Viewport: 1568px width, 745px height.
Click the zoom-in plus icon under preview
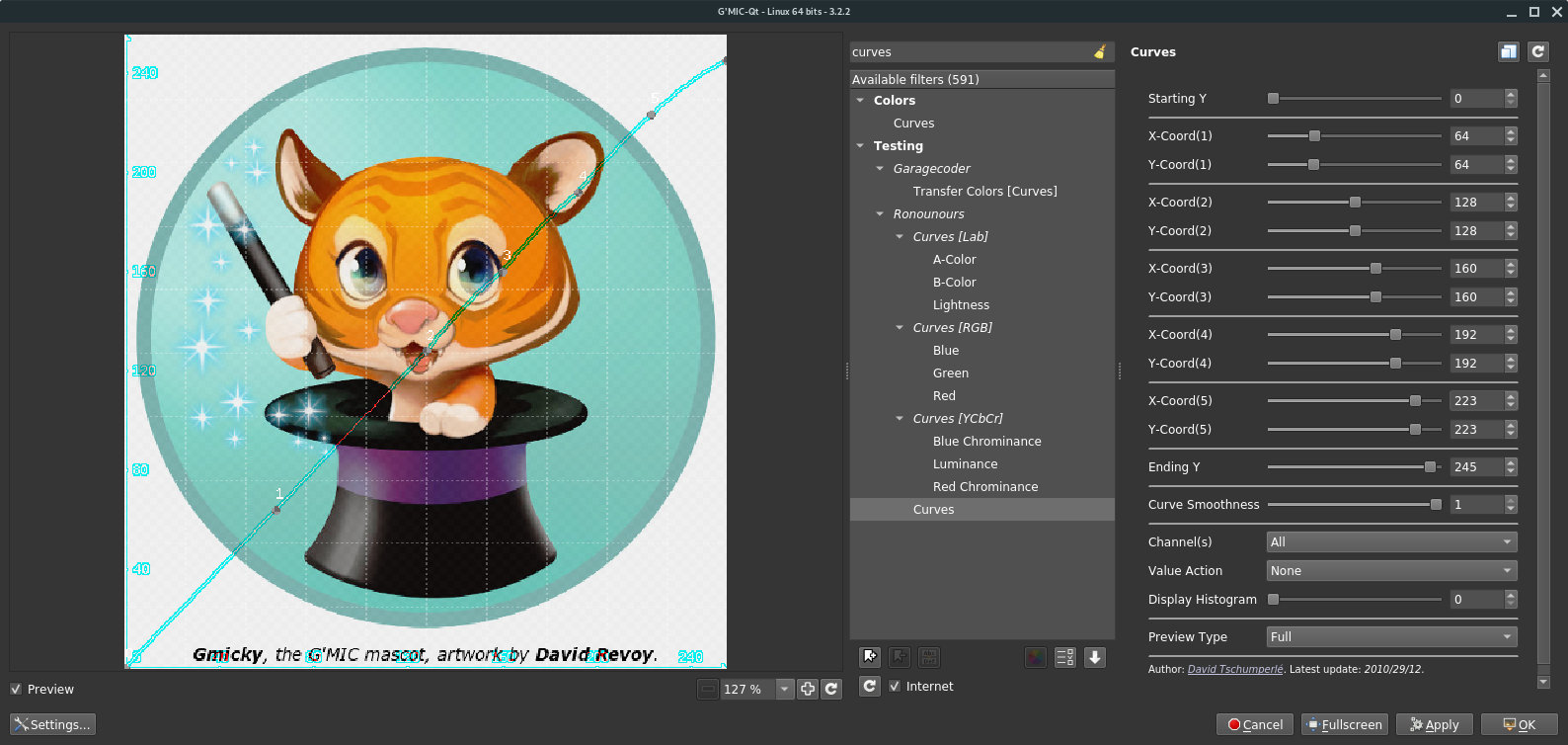click(808, 689)
